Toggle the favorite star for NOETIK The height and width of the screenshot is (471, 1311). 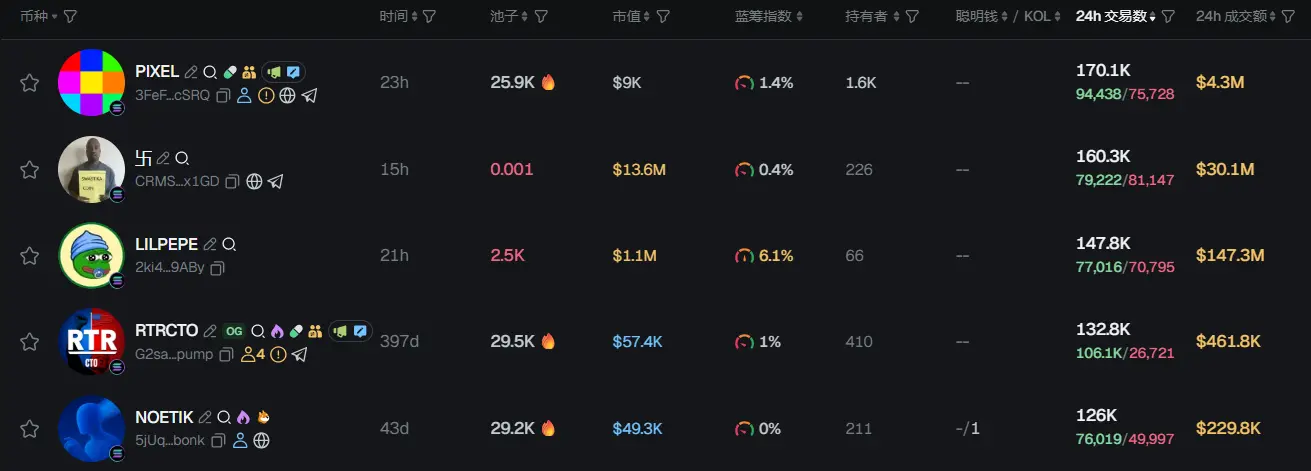pyautogui.click(x=30, y=429)
